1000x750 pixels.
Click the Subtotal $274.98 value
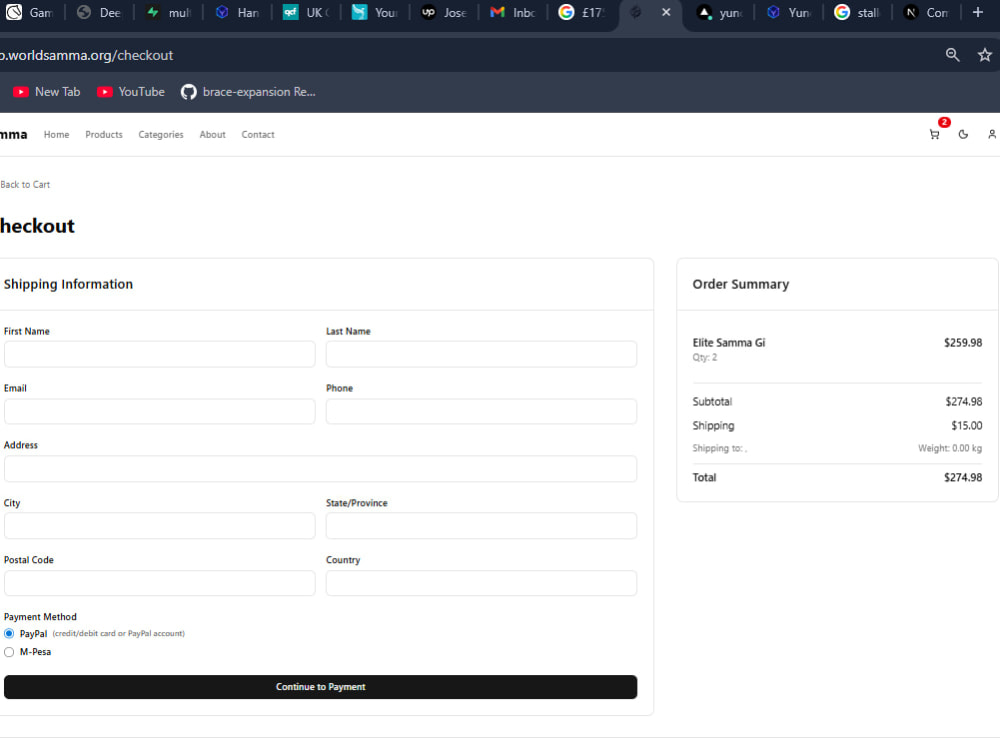tap(964, 401)
